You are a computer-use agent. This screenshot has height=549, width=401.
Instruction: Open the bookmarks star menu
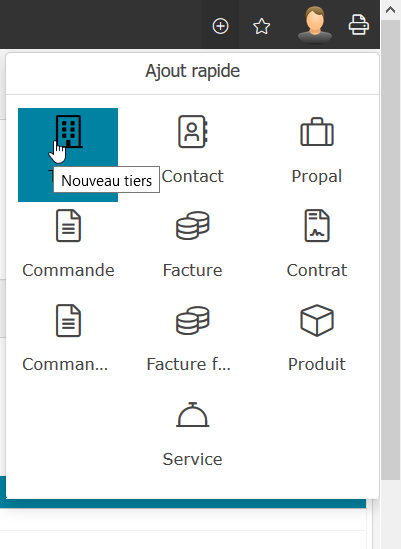click(262, 26)
